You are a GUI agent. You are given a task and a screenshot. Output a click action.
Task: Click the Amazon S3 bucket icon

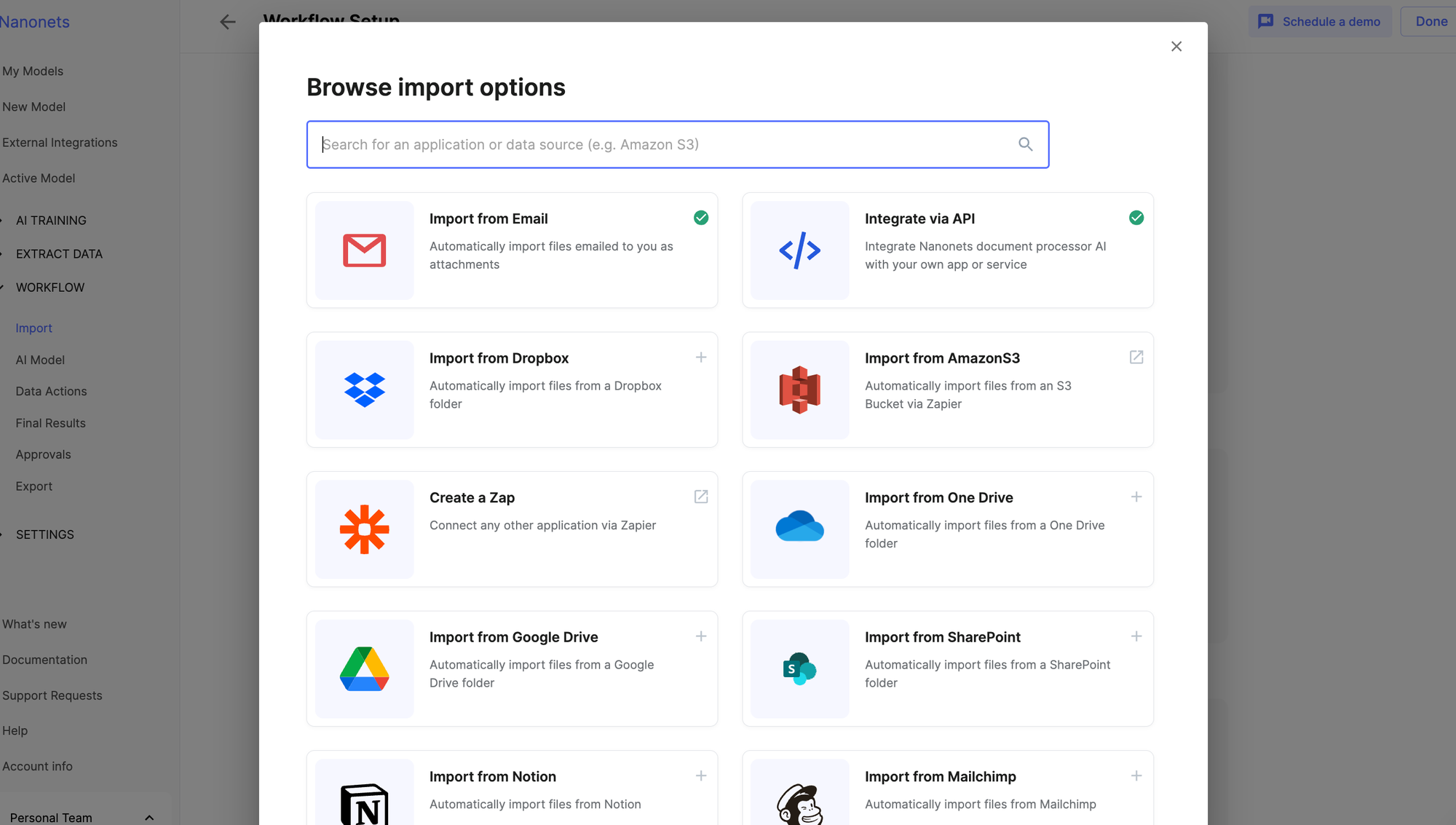click(x=799, y=390)
